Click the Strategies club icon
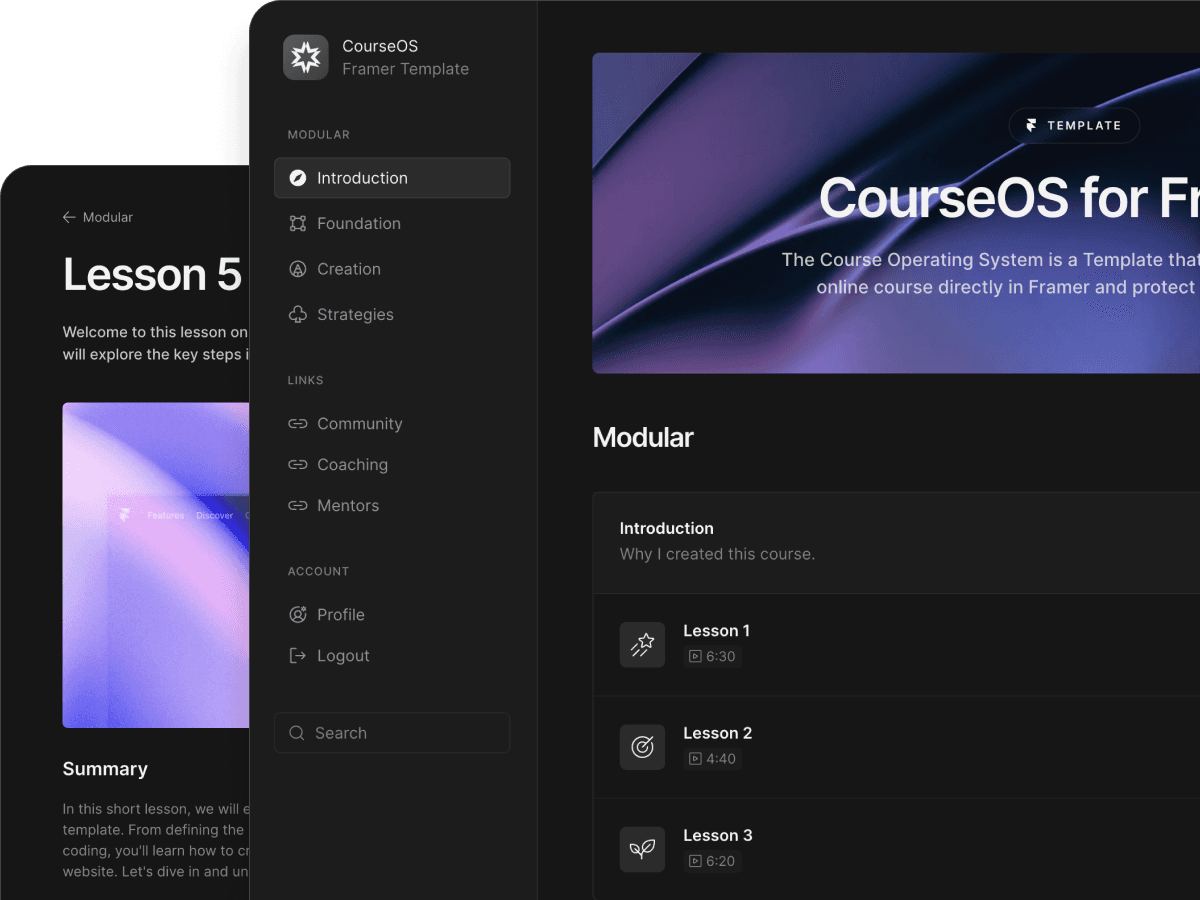 pos(297,315)
